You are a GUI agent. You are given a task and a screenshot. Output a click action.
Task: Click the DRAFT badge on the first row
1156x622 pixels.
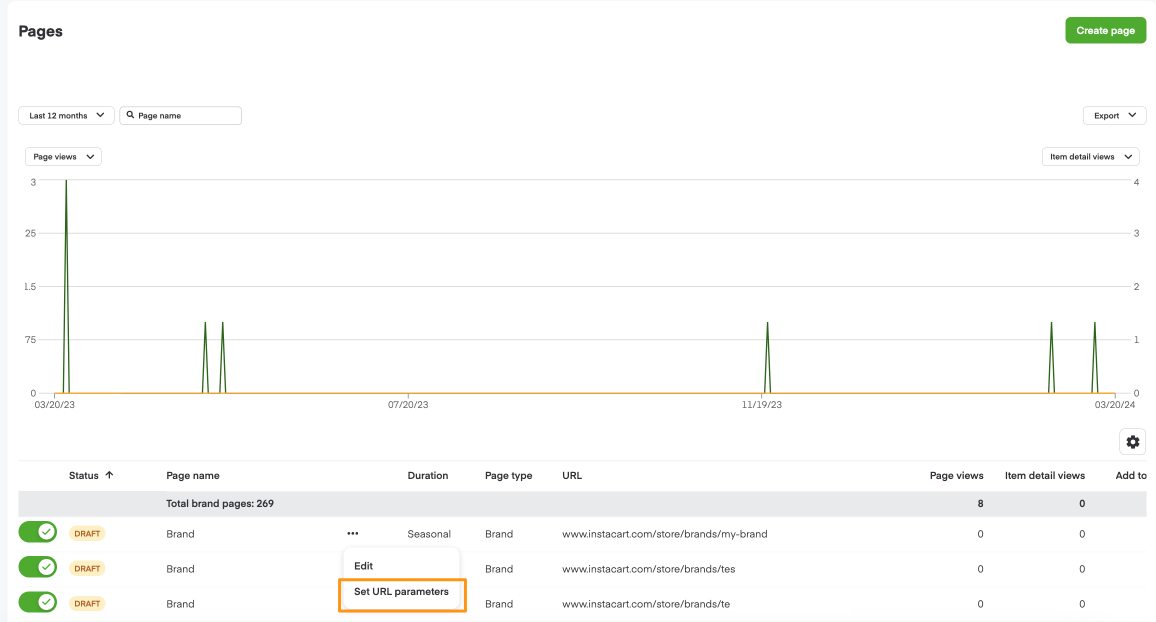point(87,533)
